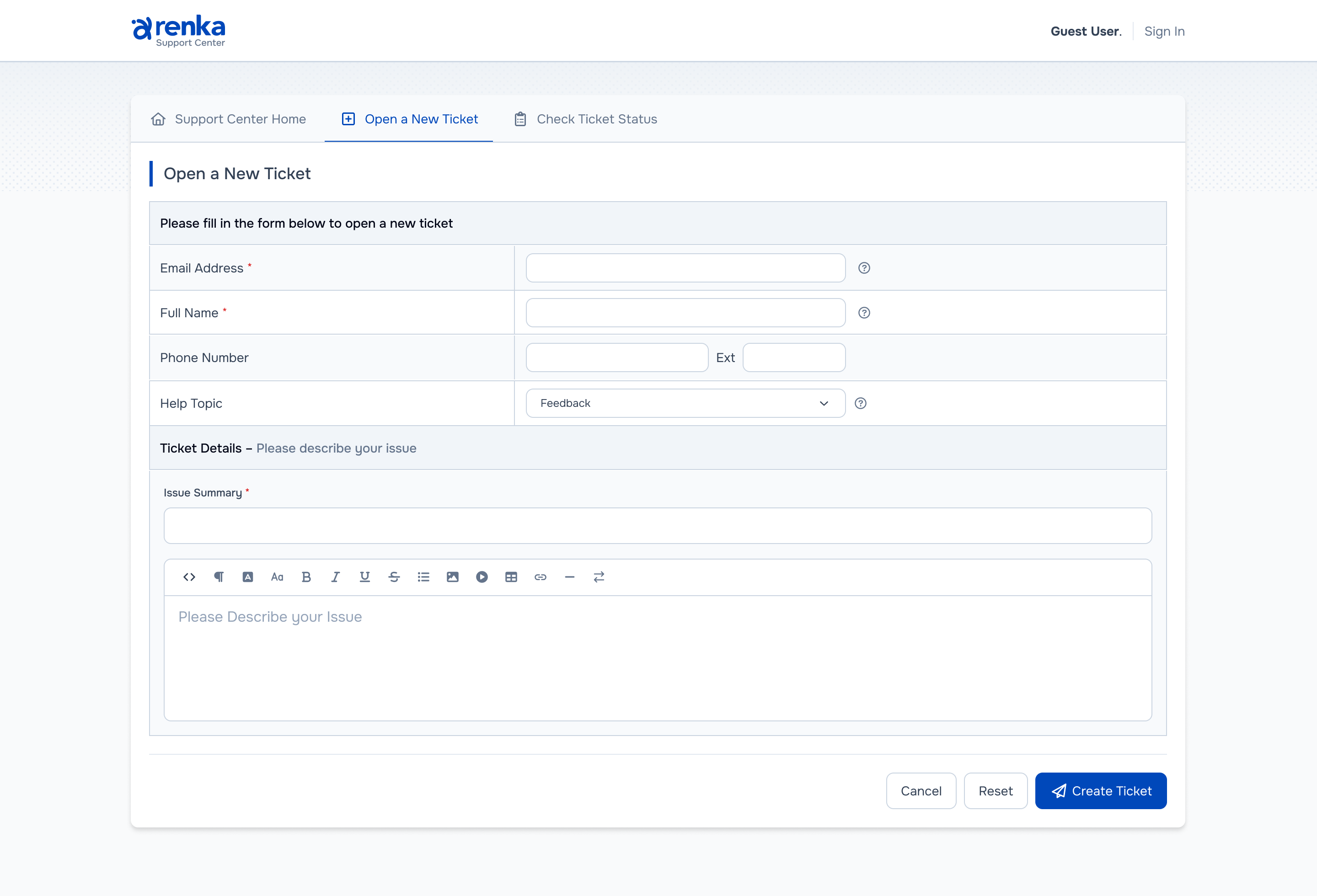The width and height of the screenshot is (1317, 896).
Task: Click the Issue Summary label
Action: (203, 493)
